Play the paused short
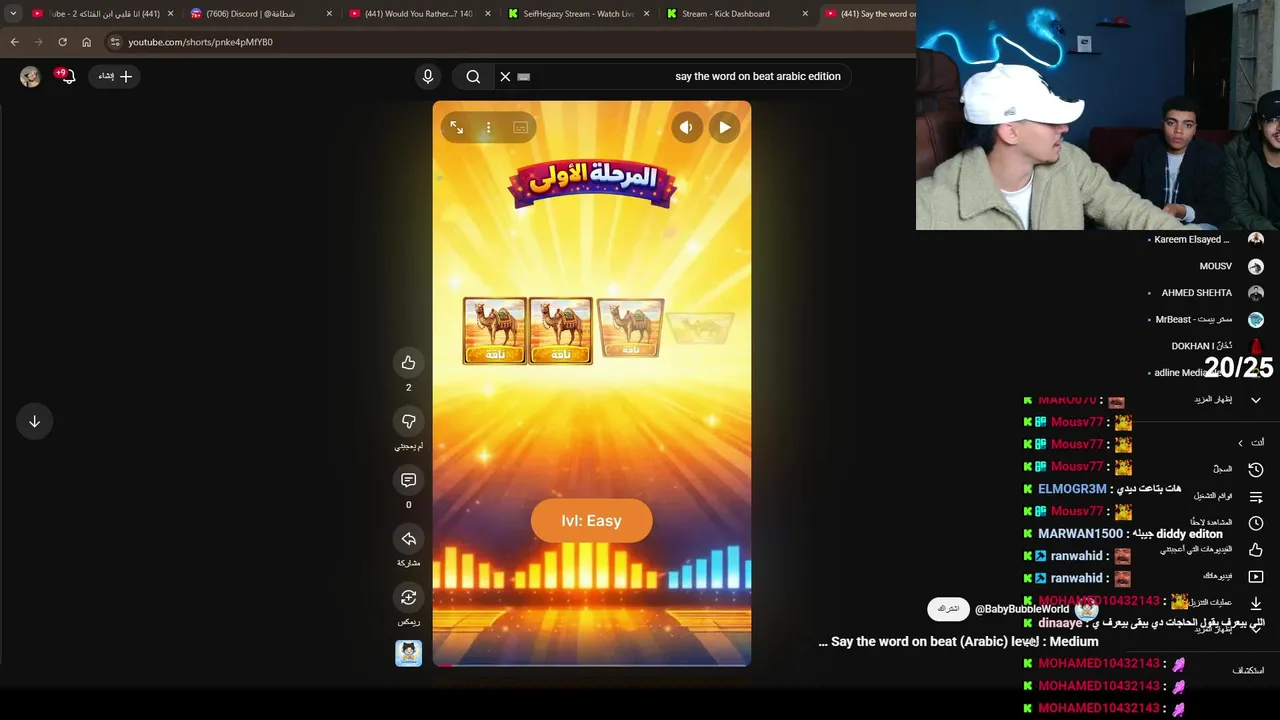The image size is (1280, 720). [x=724, y=127]
